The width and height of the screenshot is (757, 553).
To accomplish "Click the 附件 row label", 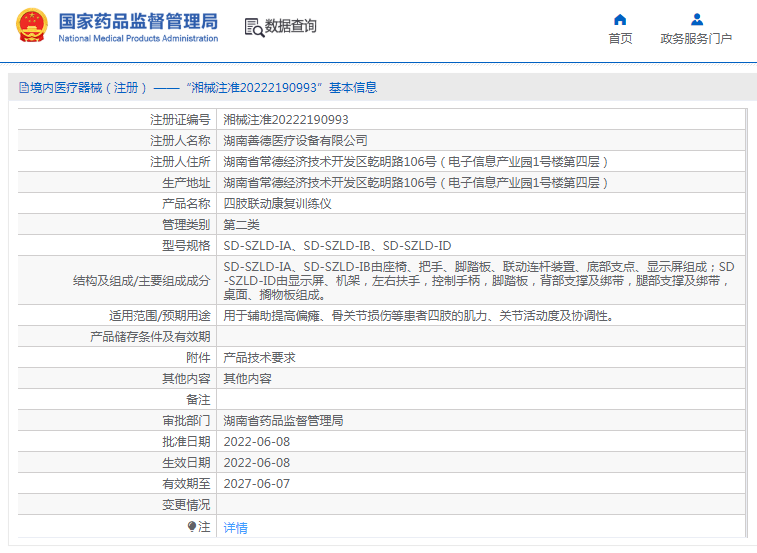I will tap(198, 358).
